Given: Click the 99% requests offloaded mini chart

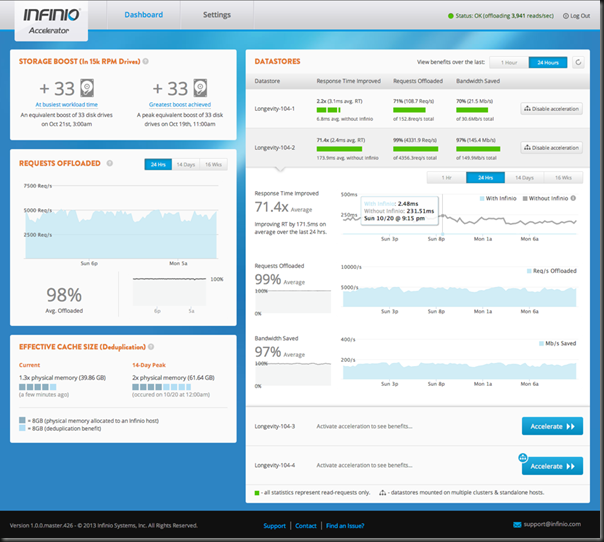Looking at the screenshot, I should [293, 301].
